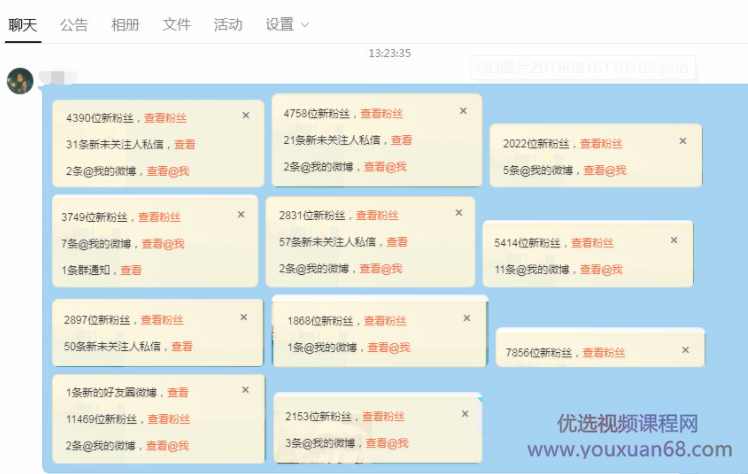748x474 pixels.
Task: Click the text 11469位新粉丝
Action: pyautogui.click(x=102, y=420)
